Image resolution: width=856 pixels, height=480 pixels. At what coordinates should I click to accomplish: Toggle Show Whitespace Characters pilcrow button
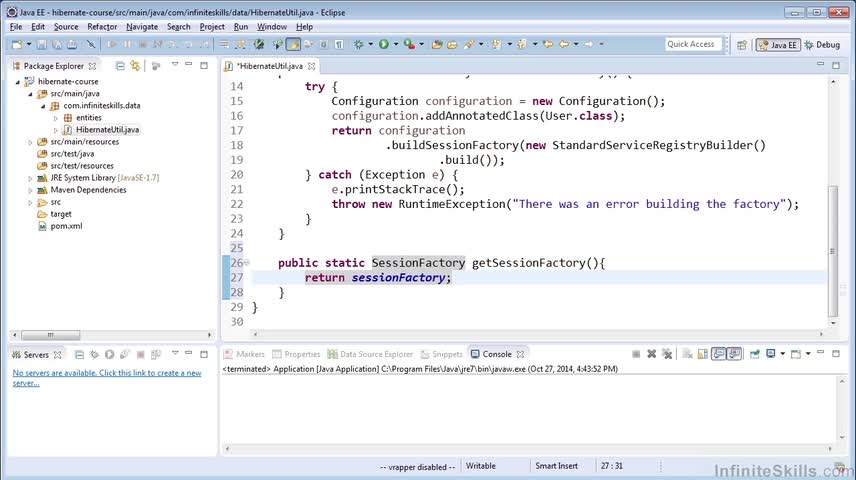click(339, 44)
